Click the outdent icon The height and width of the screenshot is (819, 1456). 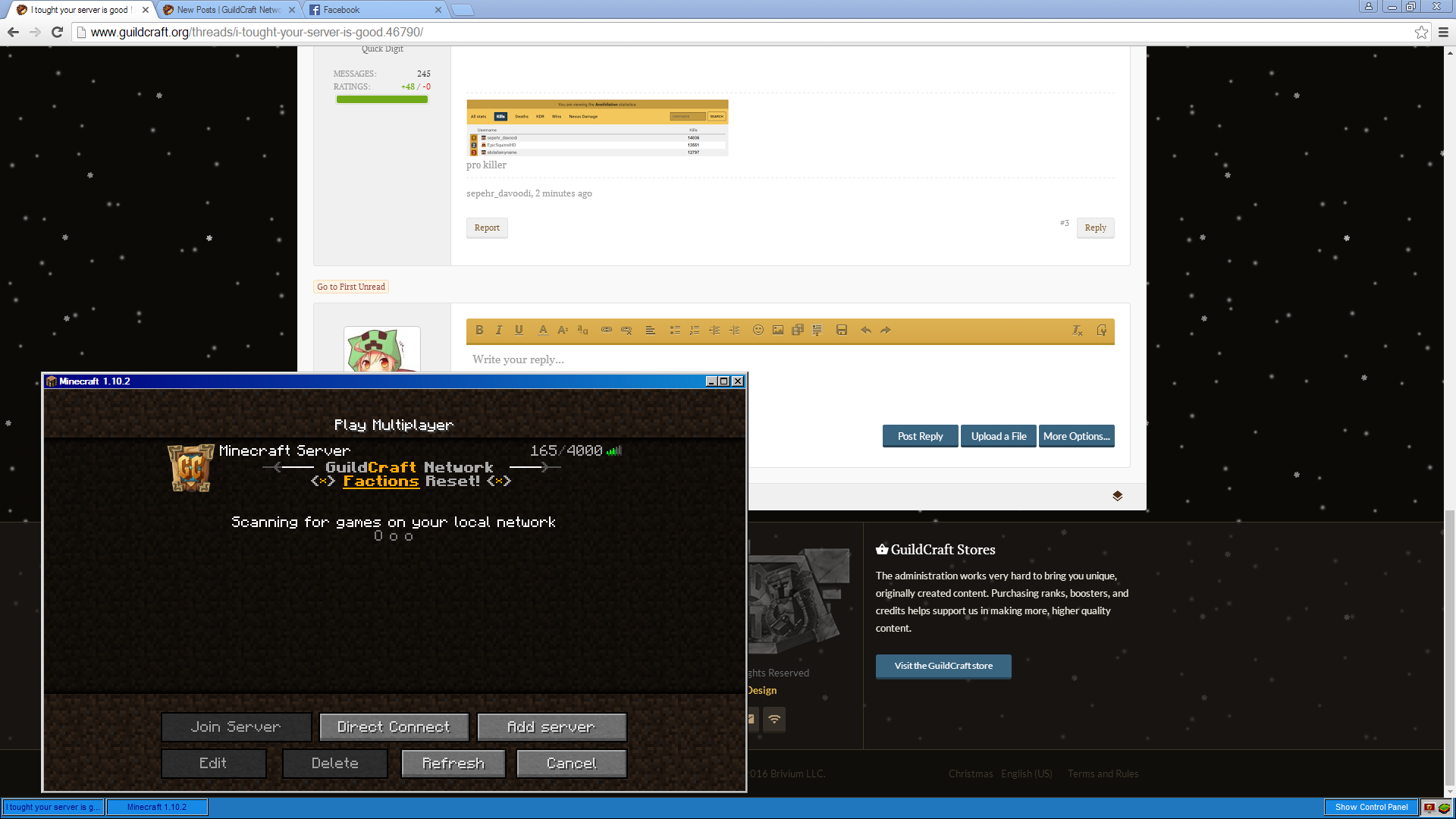click(714, 330)
